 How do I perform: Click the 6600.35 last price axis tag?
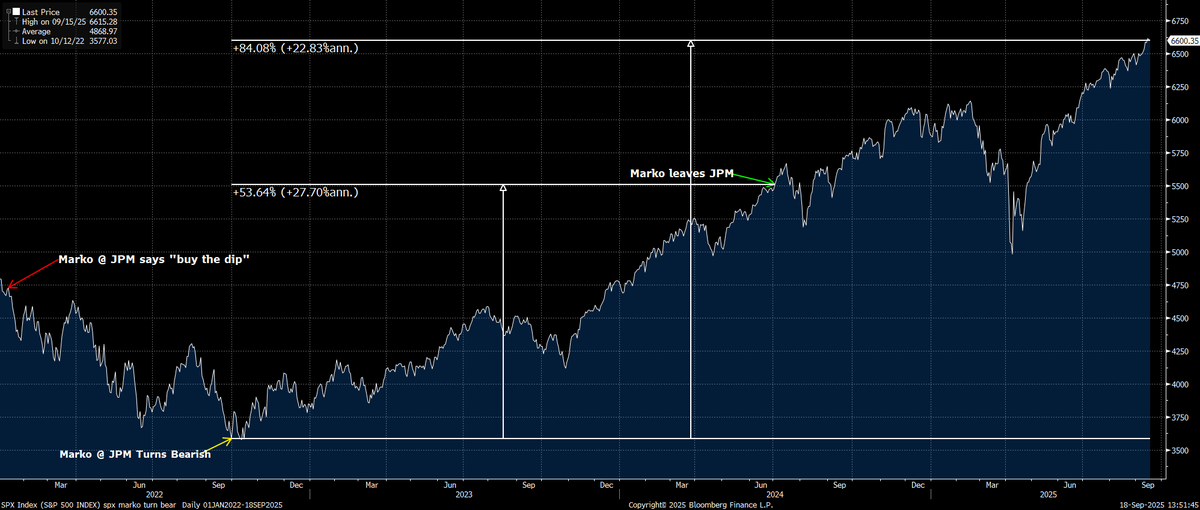(x=1183, y=40)
